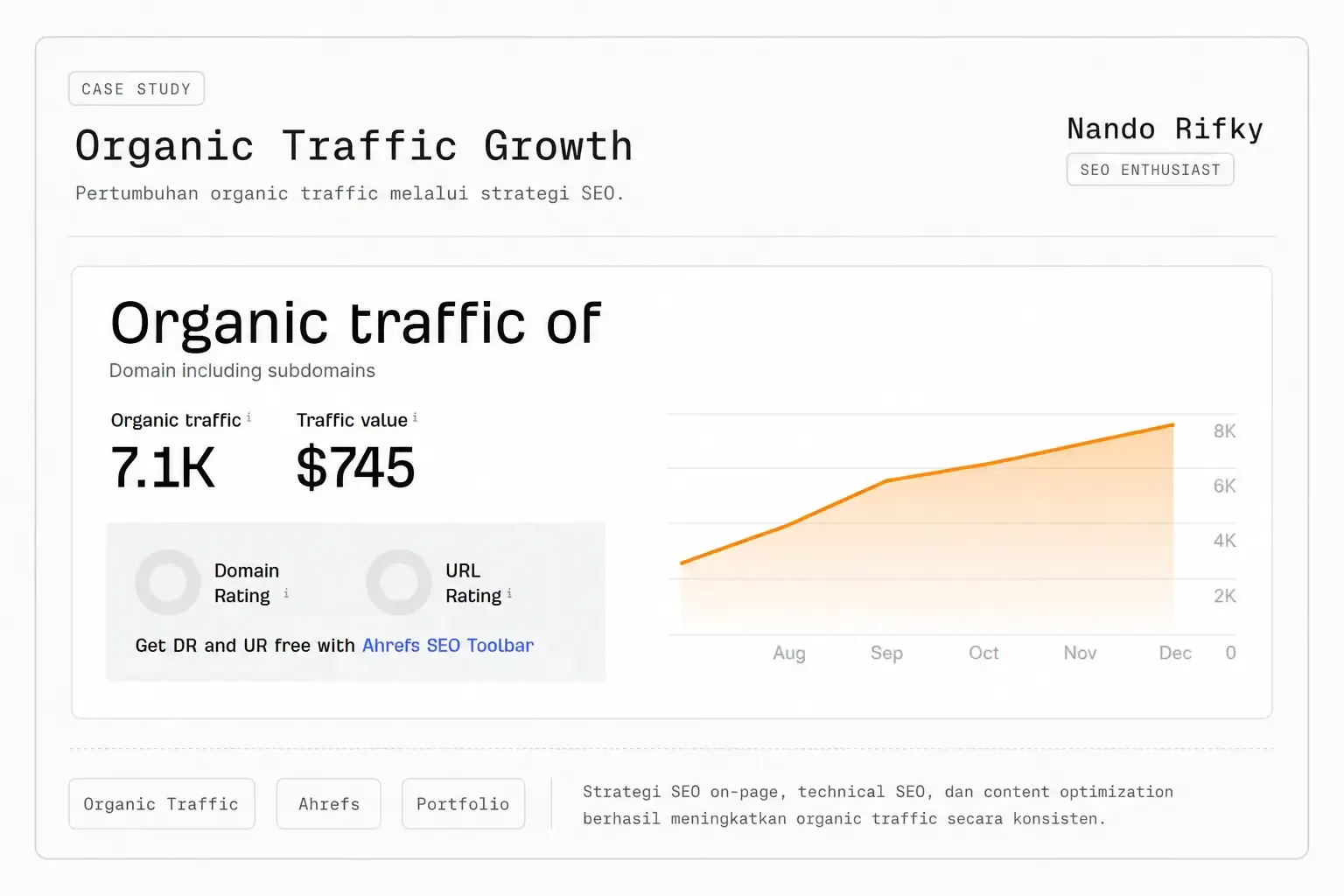The image size is (1344, 896).
Task: Open the Ahrefs SEO Toolbar link
Action: click(448, 645)
